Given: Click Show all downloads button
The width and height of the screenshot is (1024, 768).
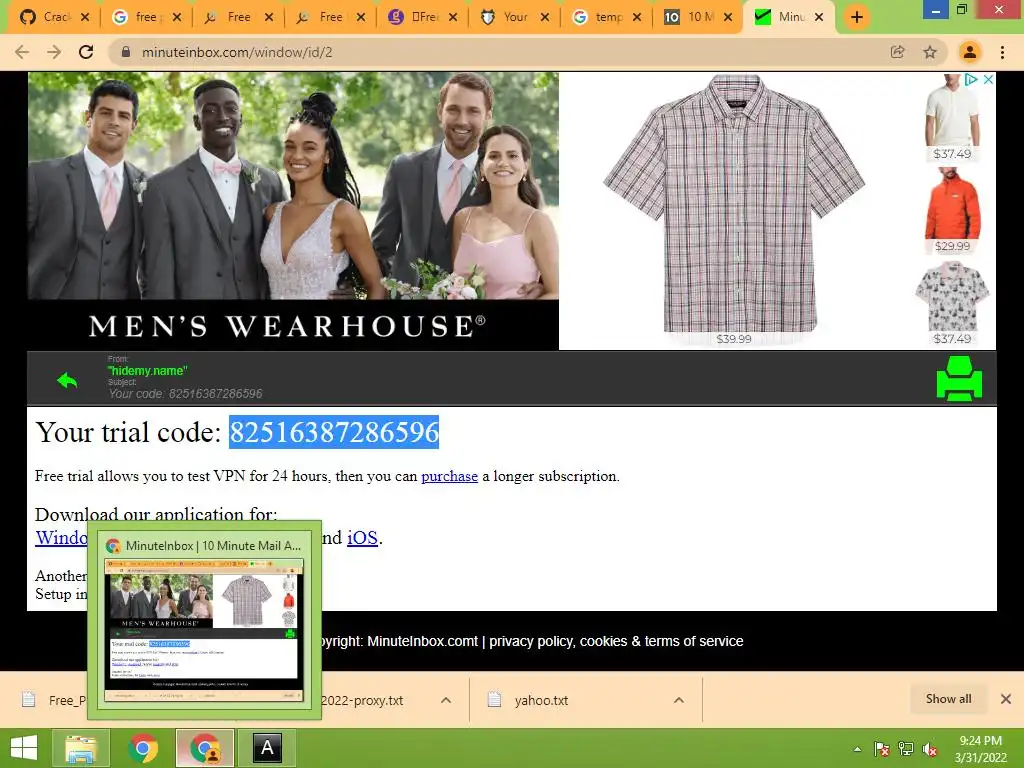Looking at the screenshot, I should pyautogui.click(x=948, y=699).
